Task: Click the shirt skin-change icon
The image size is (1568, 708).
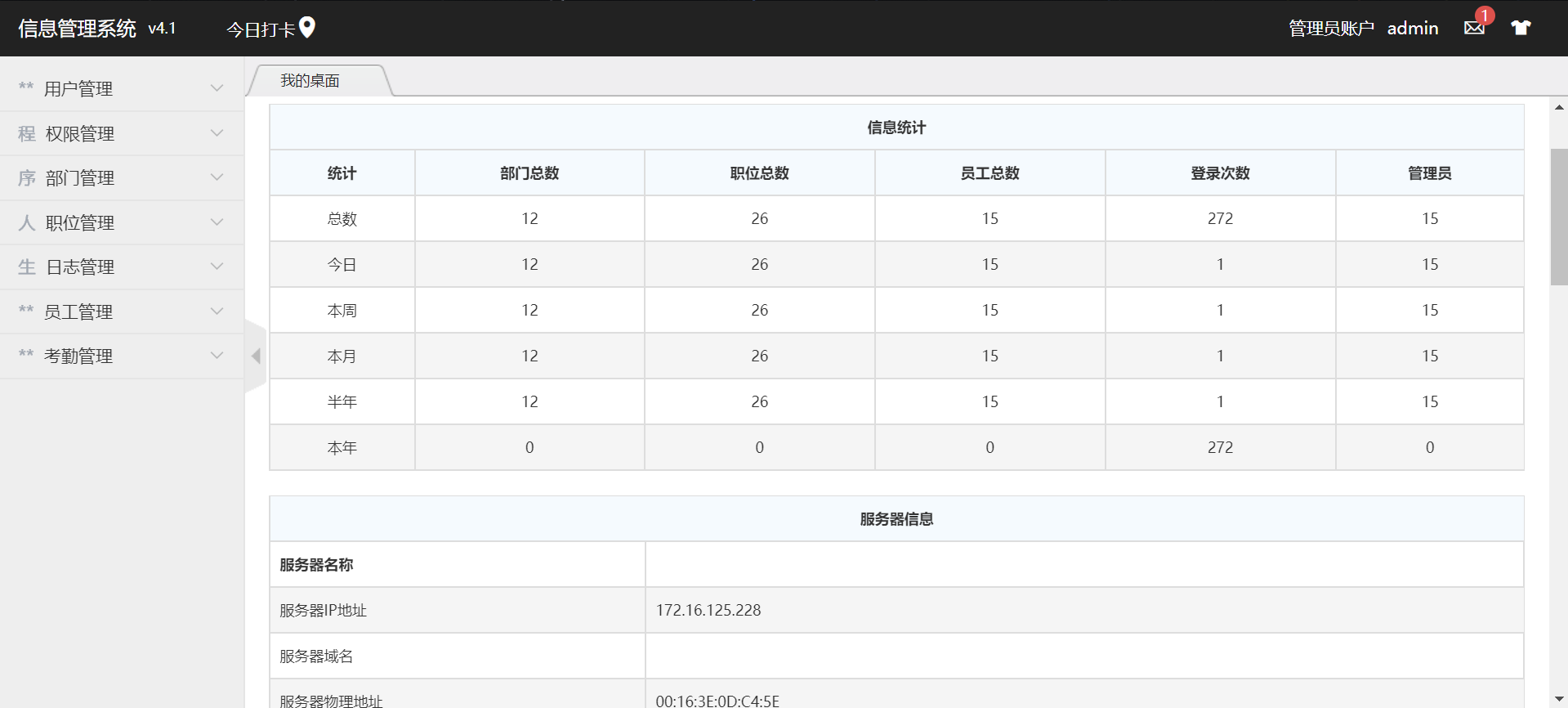Action: pyautogui.click(x=1521, y=28)
